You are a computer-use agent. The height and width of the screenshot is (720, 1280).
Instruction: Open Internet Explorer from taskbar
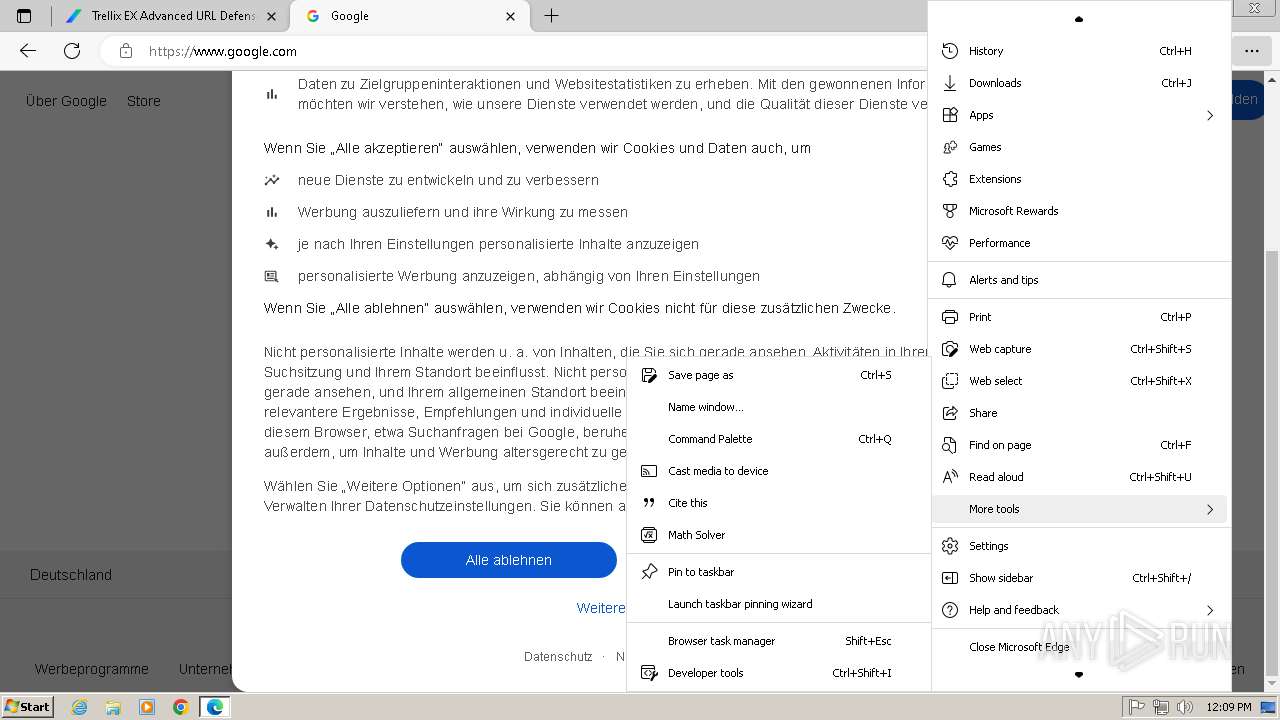tap(80, 707)
